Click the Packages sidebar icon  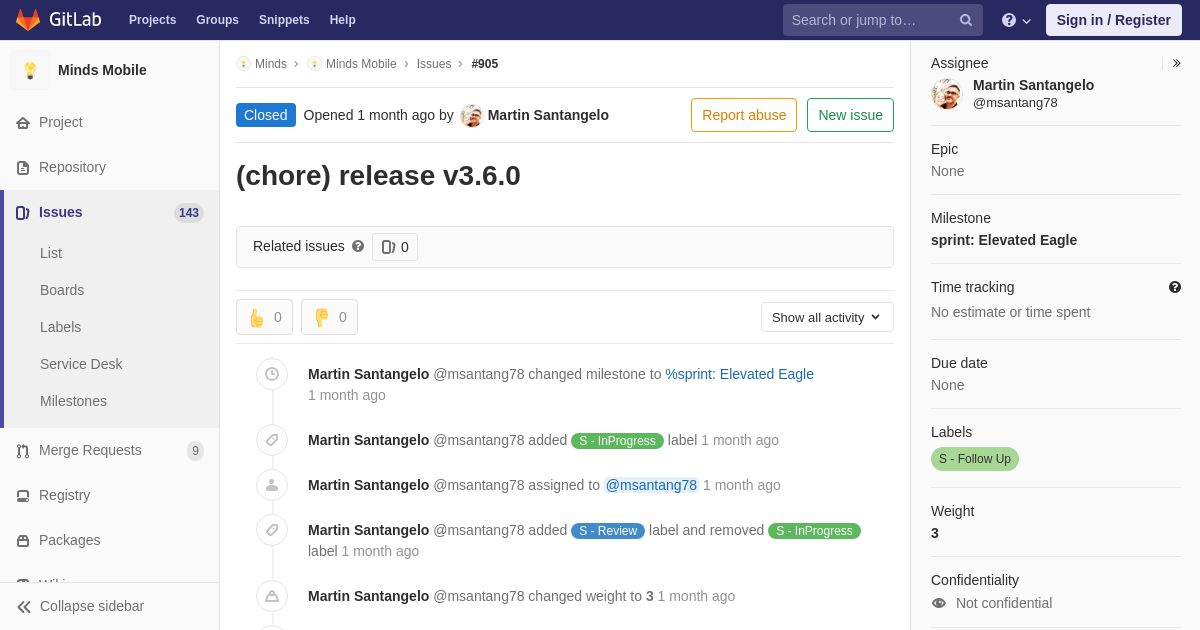23,541
